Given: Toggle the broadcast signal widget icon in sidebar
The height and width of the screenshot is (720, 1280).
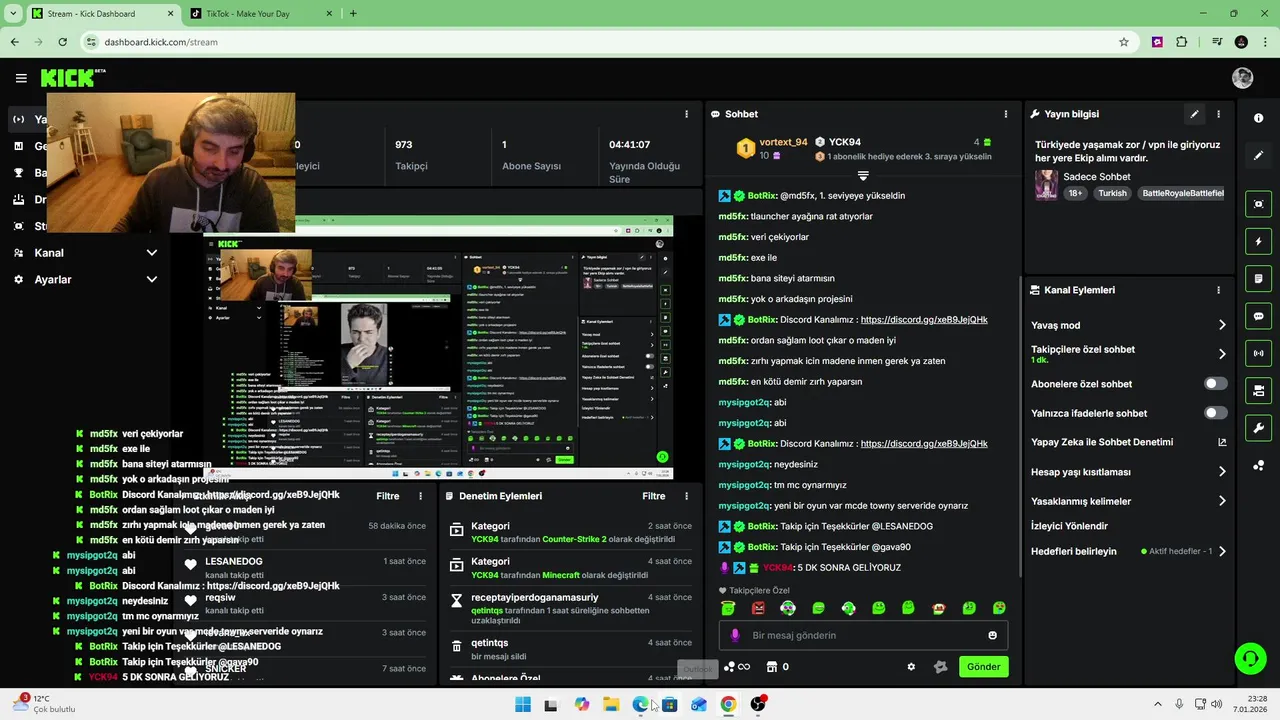Looking at the screenshot, I should [1258, 353].
